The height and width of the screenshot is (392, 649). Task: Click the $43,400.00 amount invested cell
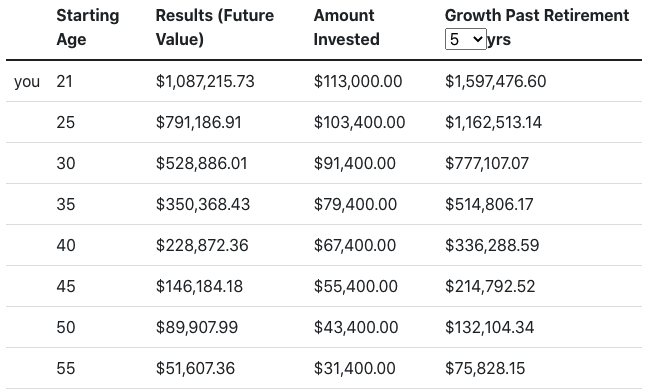click(x=356, y=327)
